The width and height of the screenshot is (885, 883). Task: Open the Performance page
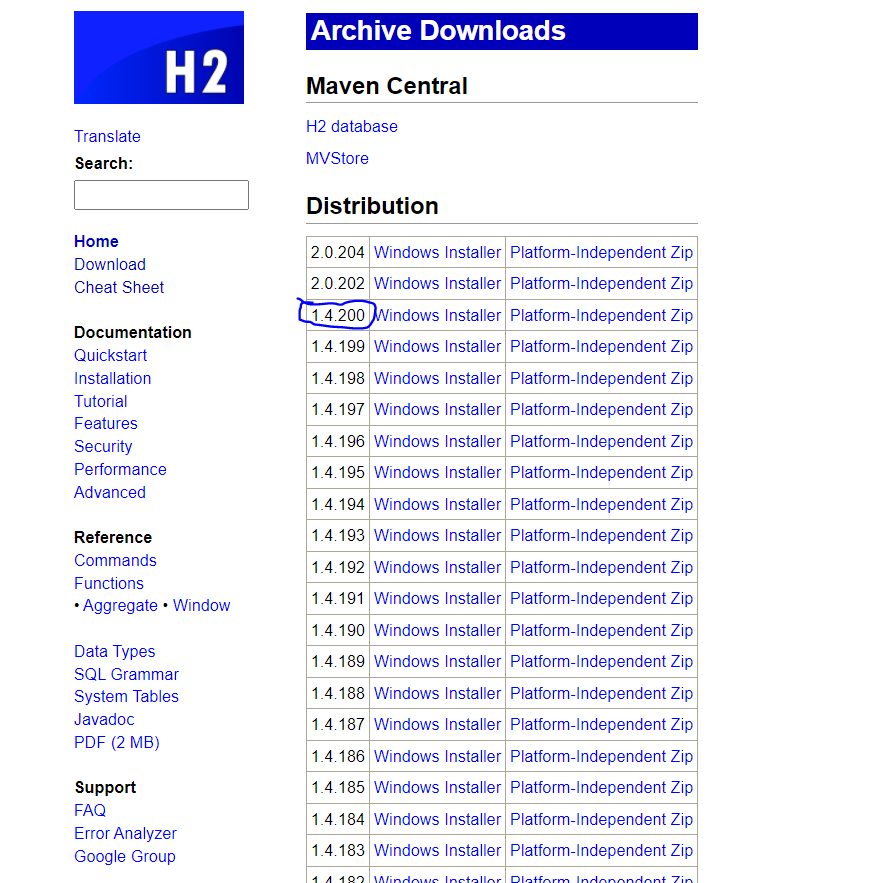pyautogui.click(x=121, y=470)
